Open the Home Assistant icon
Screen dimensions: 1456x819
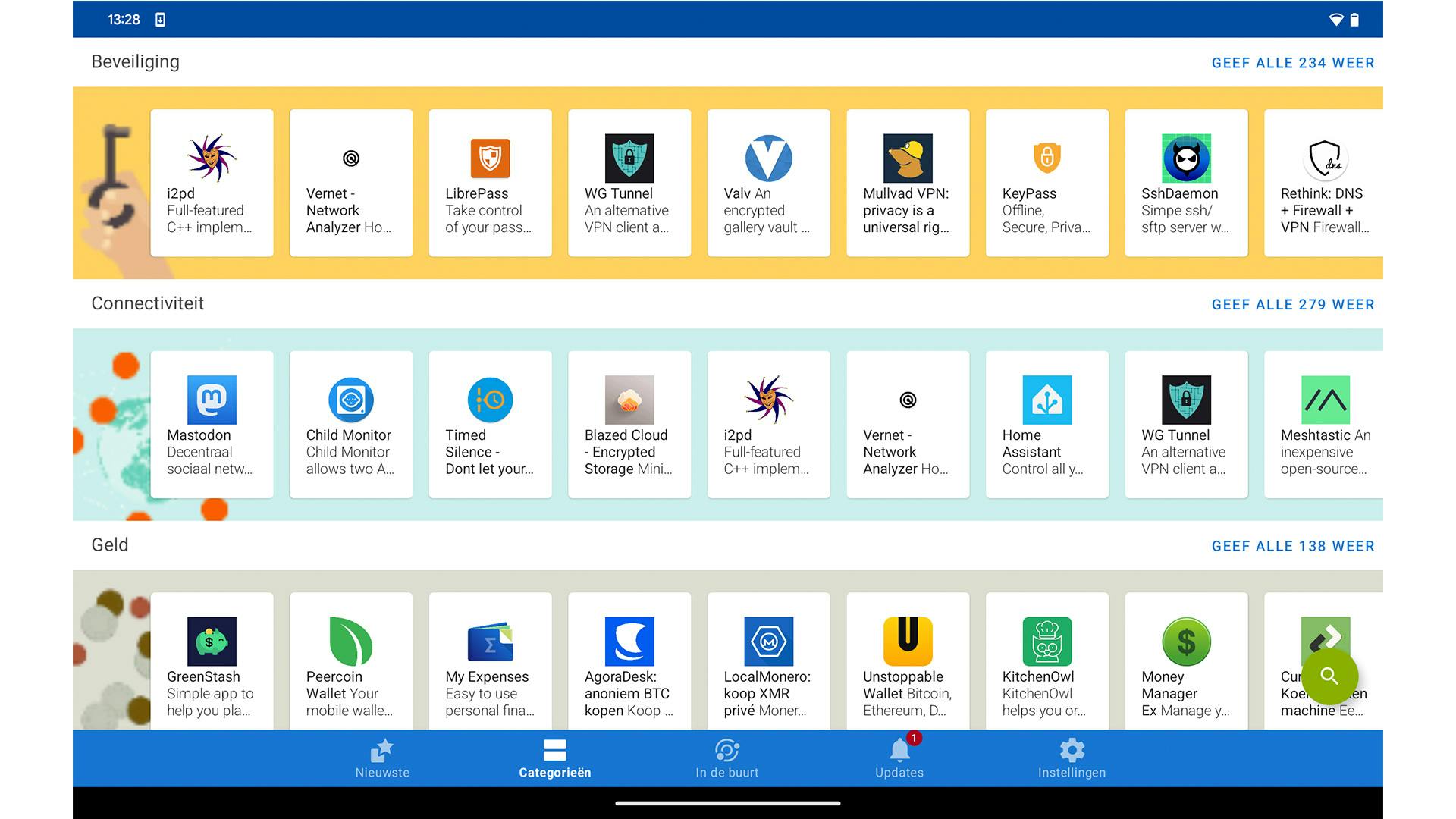[x=1046, y=400]
